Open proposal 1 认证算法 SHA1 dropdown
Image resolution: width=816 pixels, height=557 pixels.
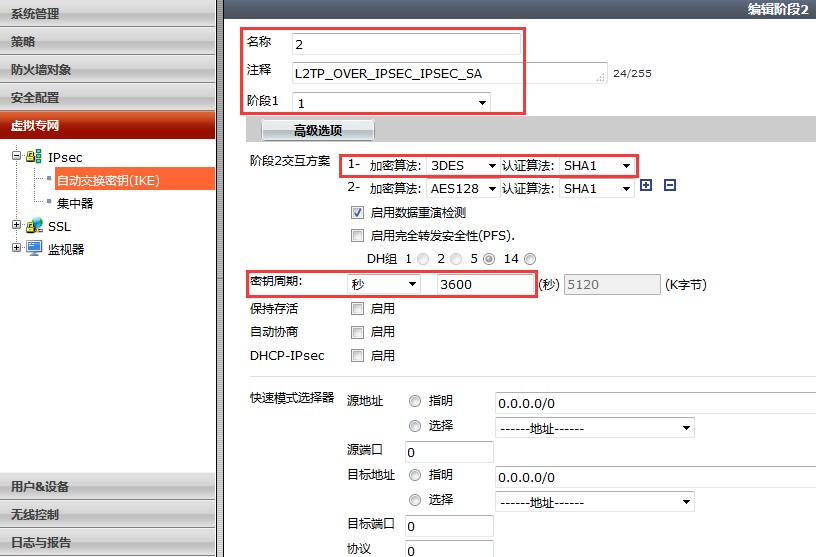click(x=597, y=166)
